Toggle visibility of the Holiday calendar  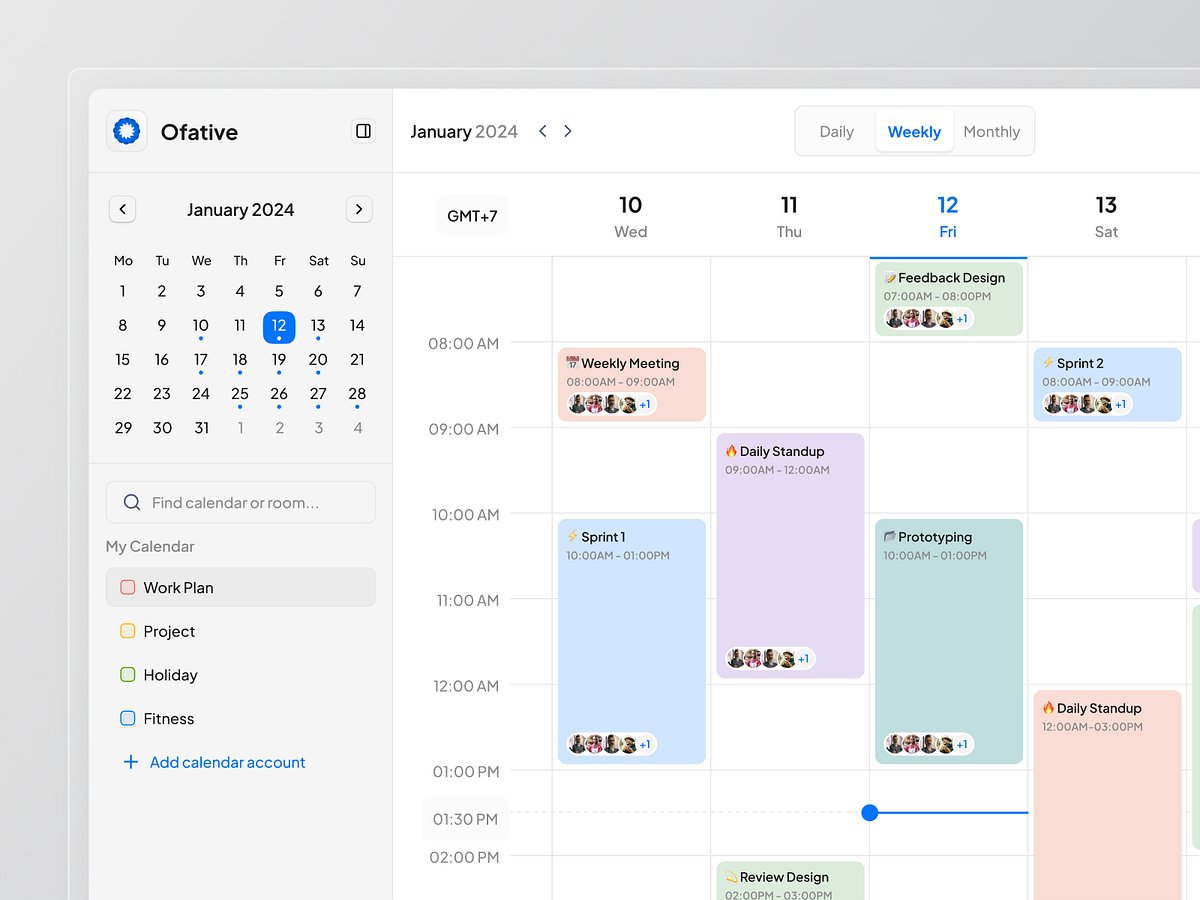click(x=127, y=675)
